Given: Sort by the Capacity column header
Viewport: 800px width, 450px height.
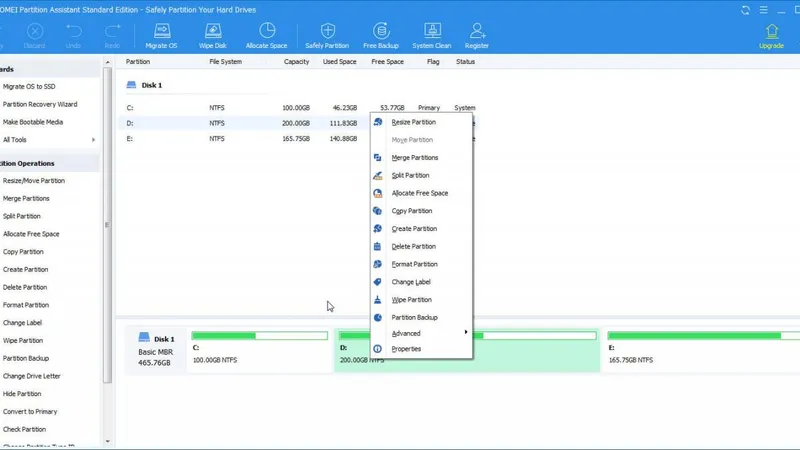Looking at the screenshot, I should pyautogui.click(x=296, y=62).
